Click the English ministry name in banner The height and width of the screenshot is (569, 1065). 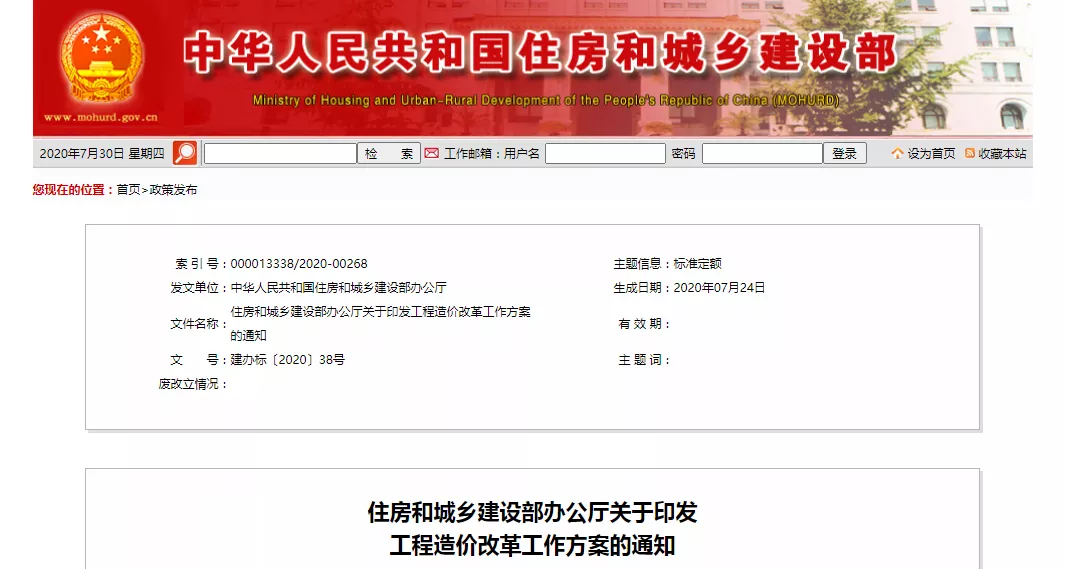tap(545, 100)
